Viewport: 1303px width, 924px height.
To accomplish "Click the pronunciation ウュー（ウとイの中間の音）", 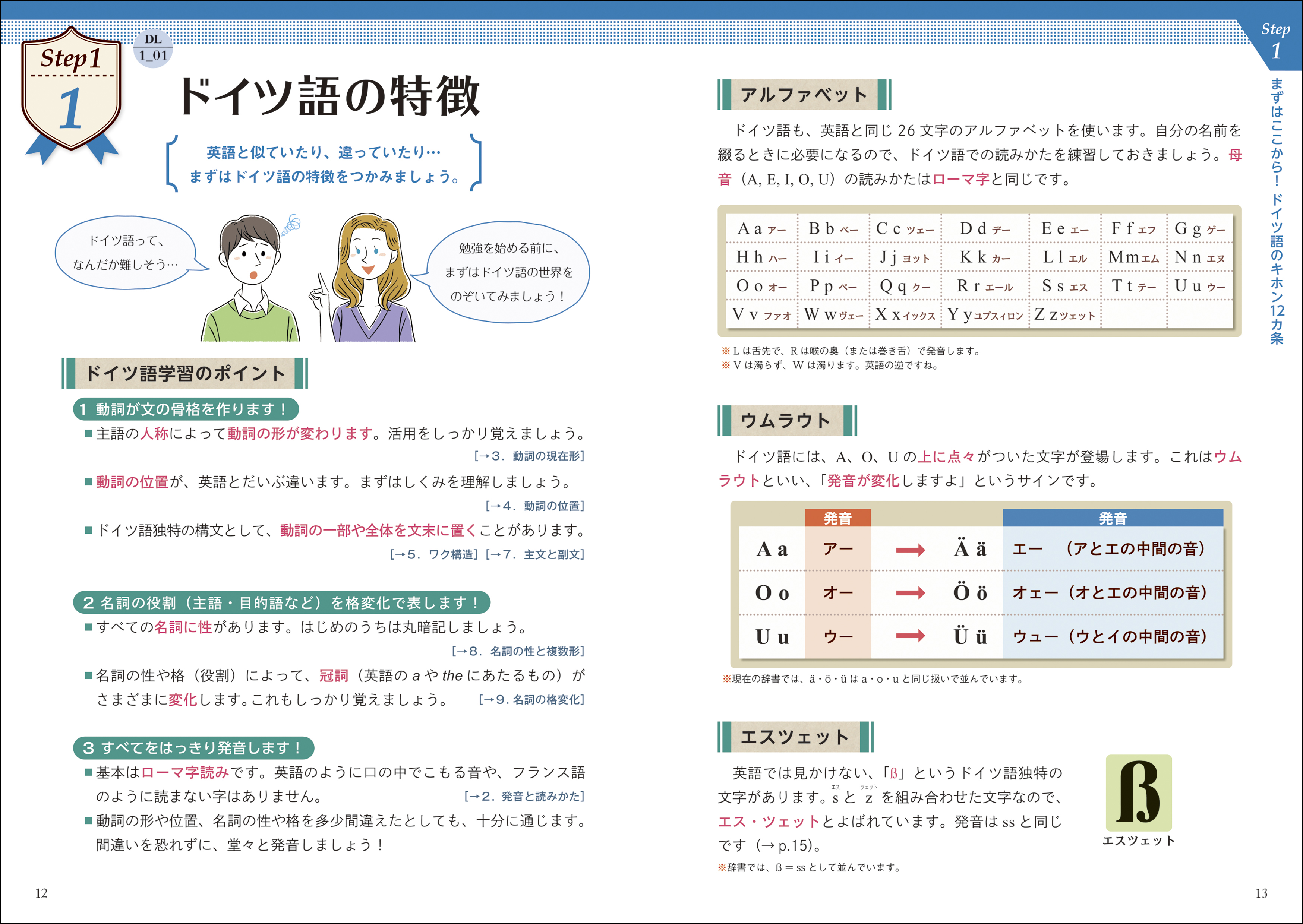I will pos(1110,636).
